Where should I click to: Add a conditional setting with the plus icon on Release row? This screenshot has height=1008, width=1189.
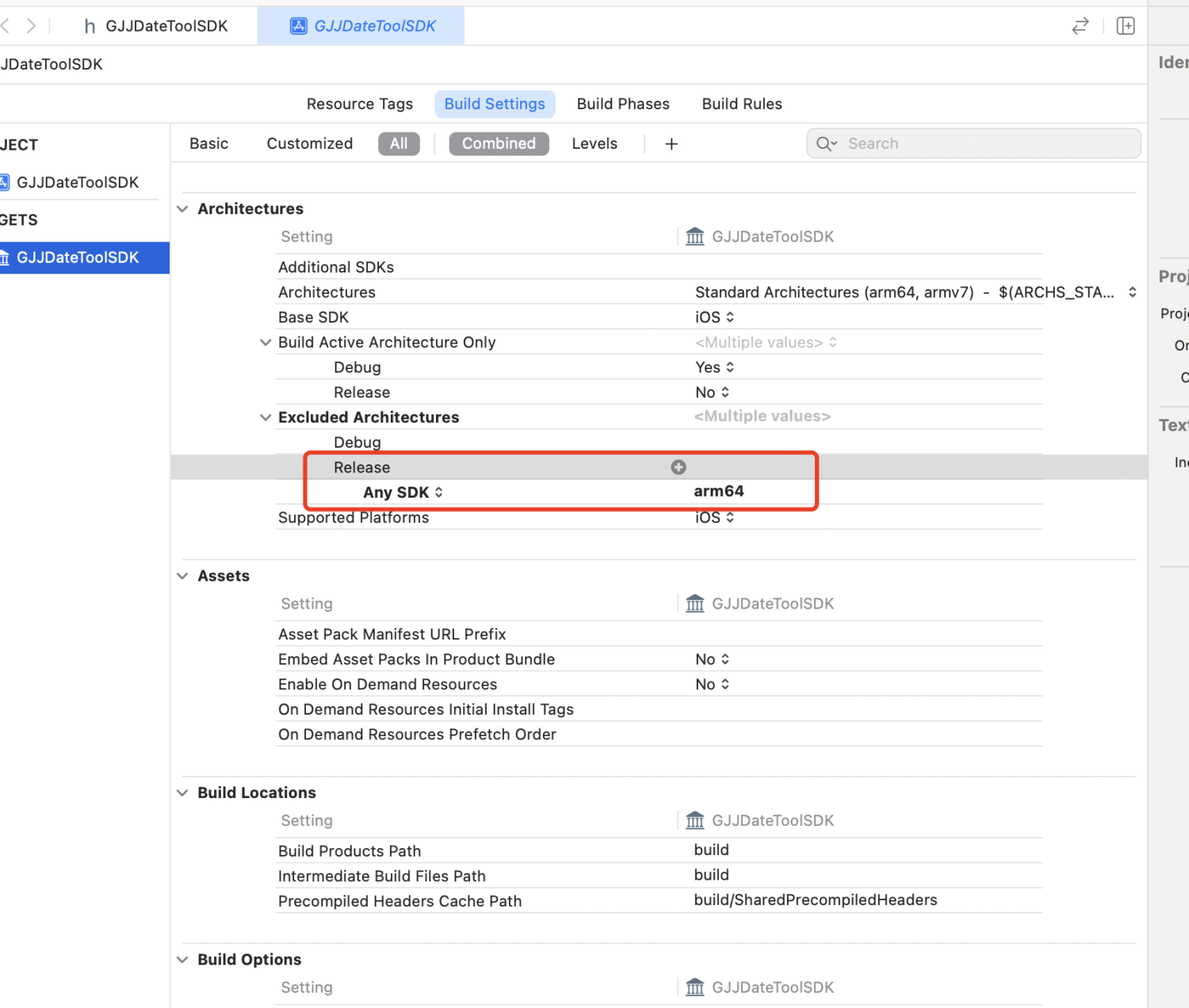pos(679,468)
